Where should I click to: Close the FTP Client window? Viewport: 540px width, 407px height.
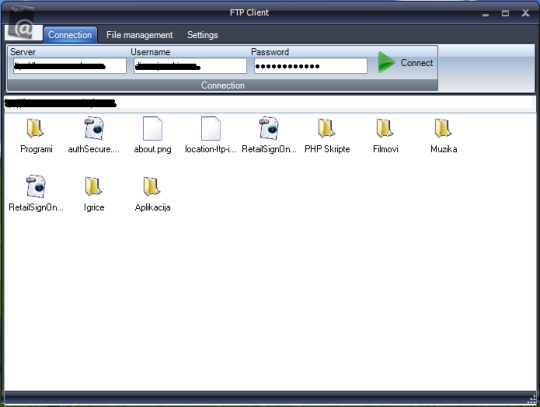[x=525, y=13]
